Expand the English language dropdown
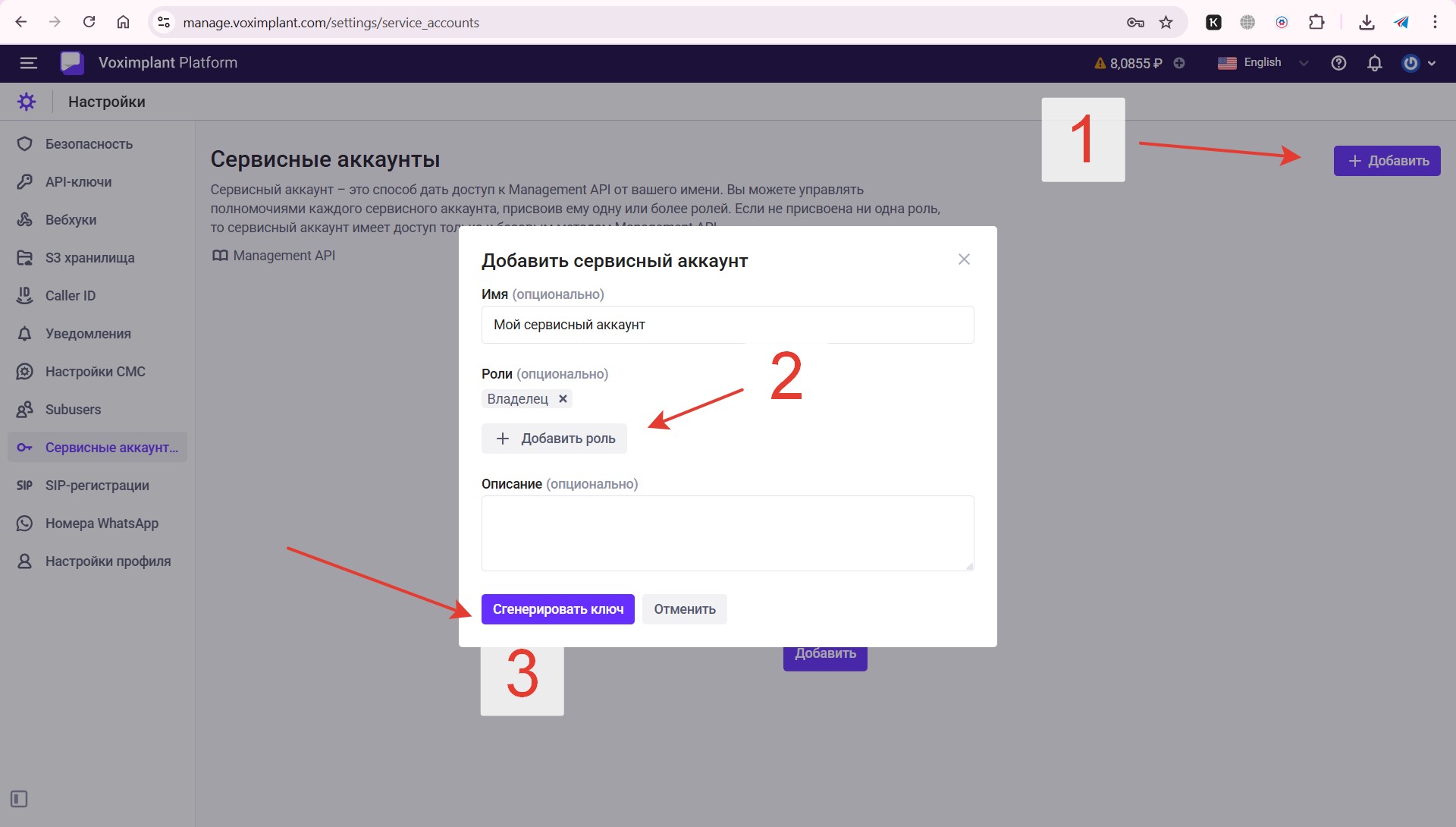 pos(1263,63)
